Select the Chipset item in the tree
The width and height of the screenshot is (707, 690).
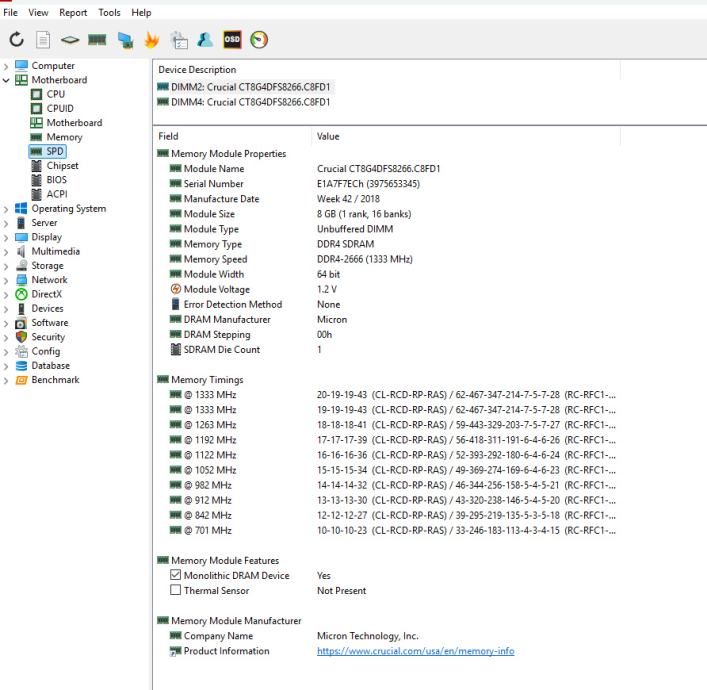click(62, 166)
